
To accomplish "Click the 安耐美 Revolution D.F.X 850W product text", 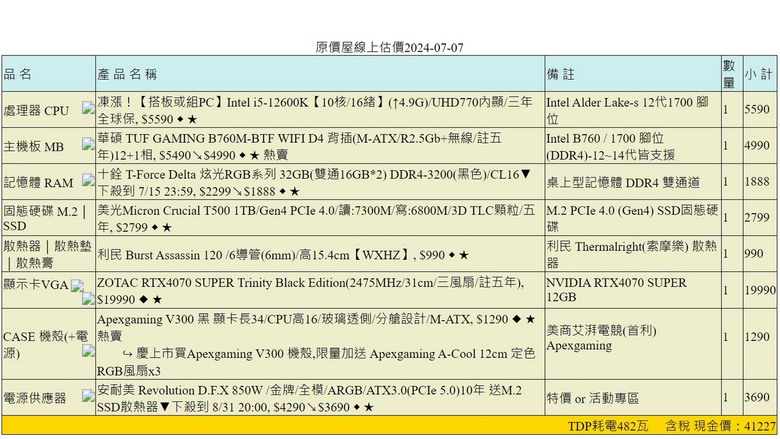I will pyautogui.click(x=309, y=398).
